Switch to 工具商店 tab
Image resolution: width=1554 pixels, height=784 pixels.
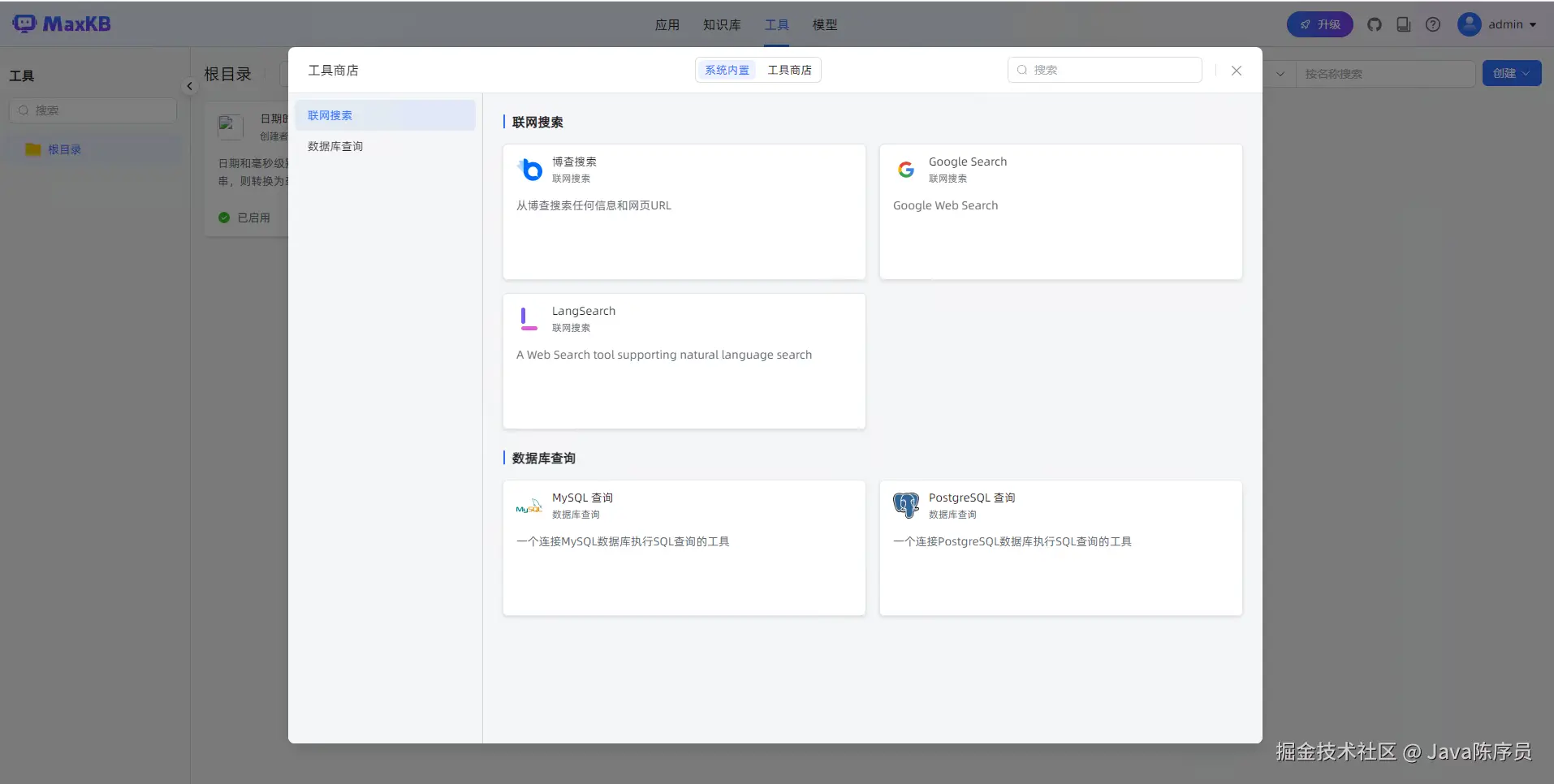[x=790, y=70]
